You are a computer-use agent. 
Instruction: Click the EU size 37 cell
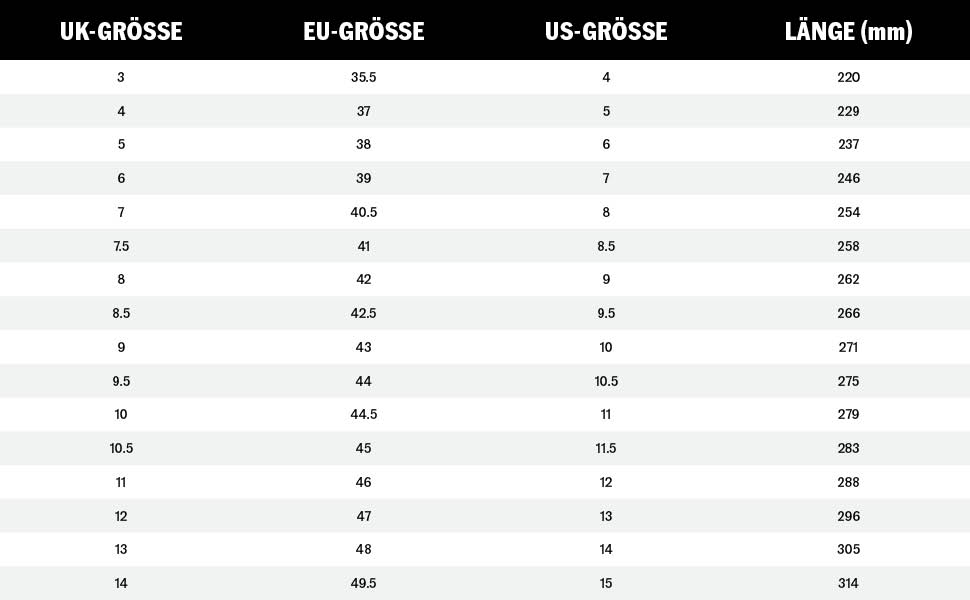click(x=363, y=111)
